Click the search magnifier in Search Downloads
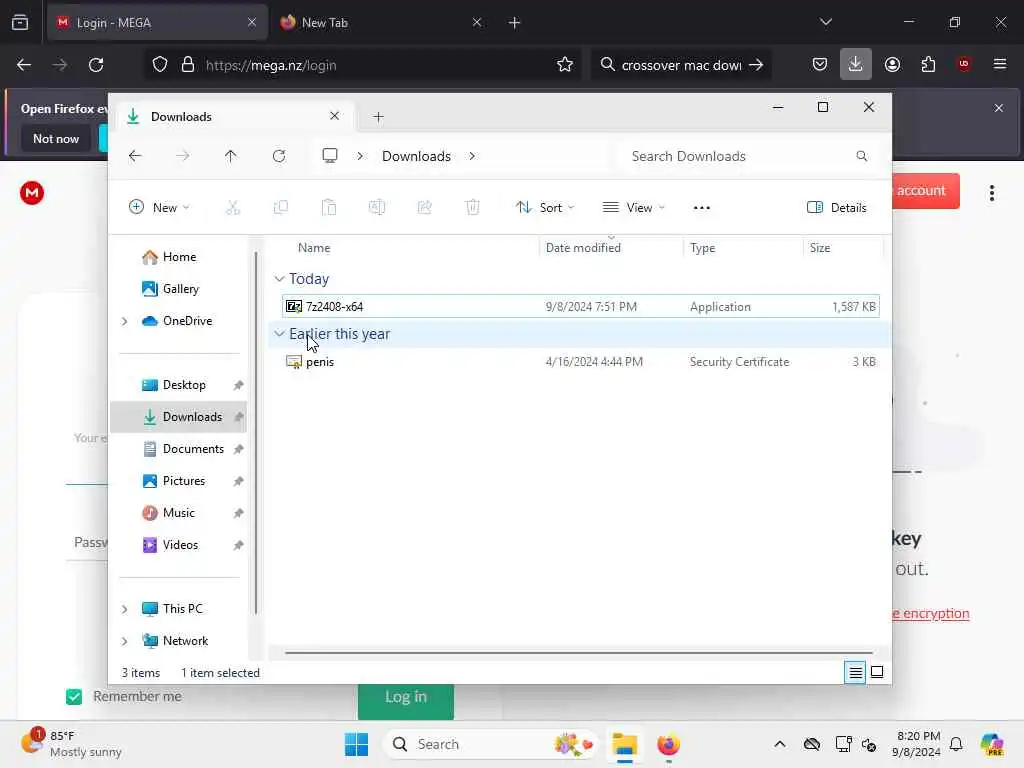This screenshot has height=768, width=1024. point(861,156)
